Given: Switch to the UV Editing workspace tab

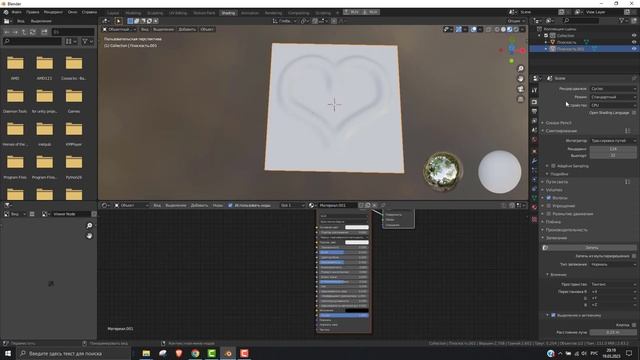Looking at the screenshot, I should click(178, 13).
